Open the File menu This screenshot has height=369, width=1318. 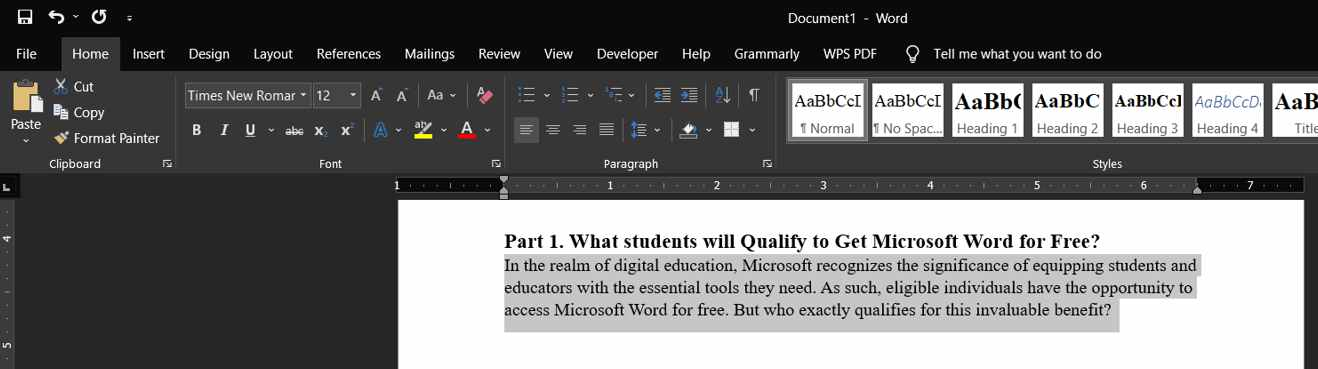[26, 54]
